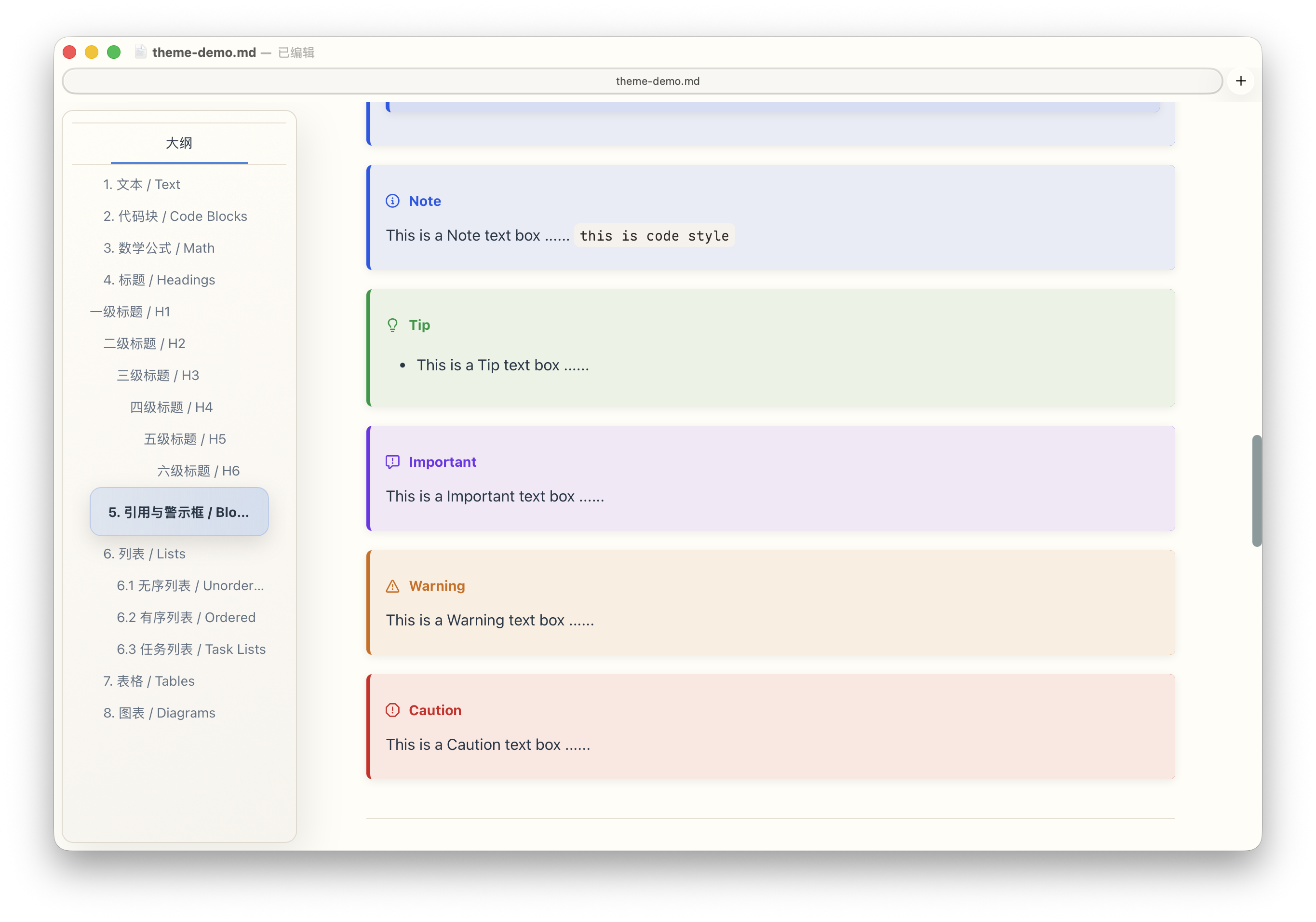The height and width of the screenshot is (922, 1316).
Task: Switch to the theme-demo.md document tab
Action: pyautogui.click(x=657, y=81)
